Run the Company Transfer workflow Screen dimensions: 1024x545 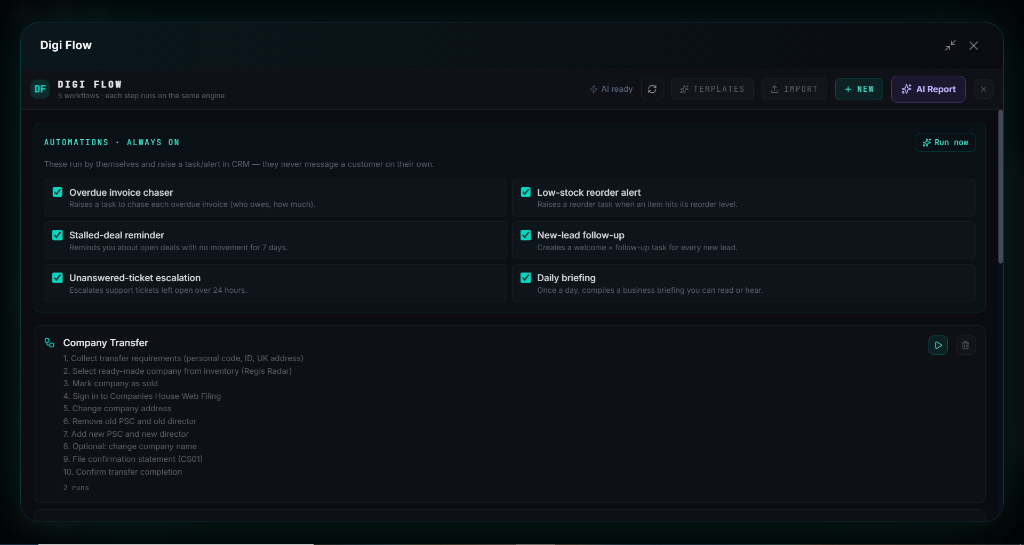938,345
